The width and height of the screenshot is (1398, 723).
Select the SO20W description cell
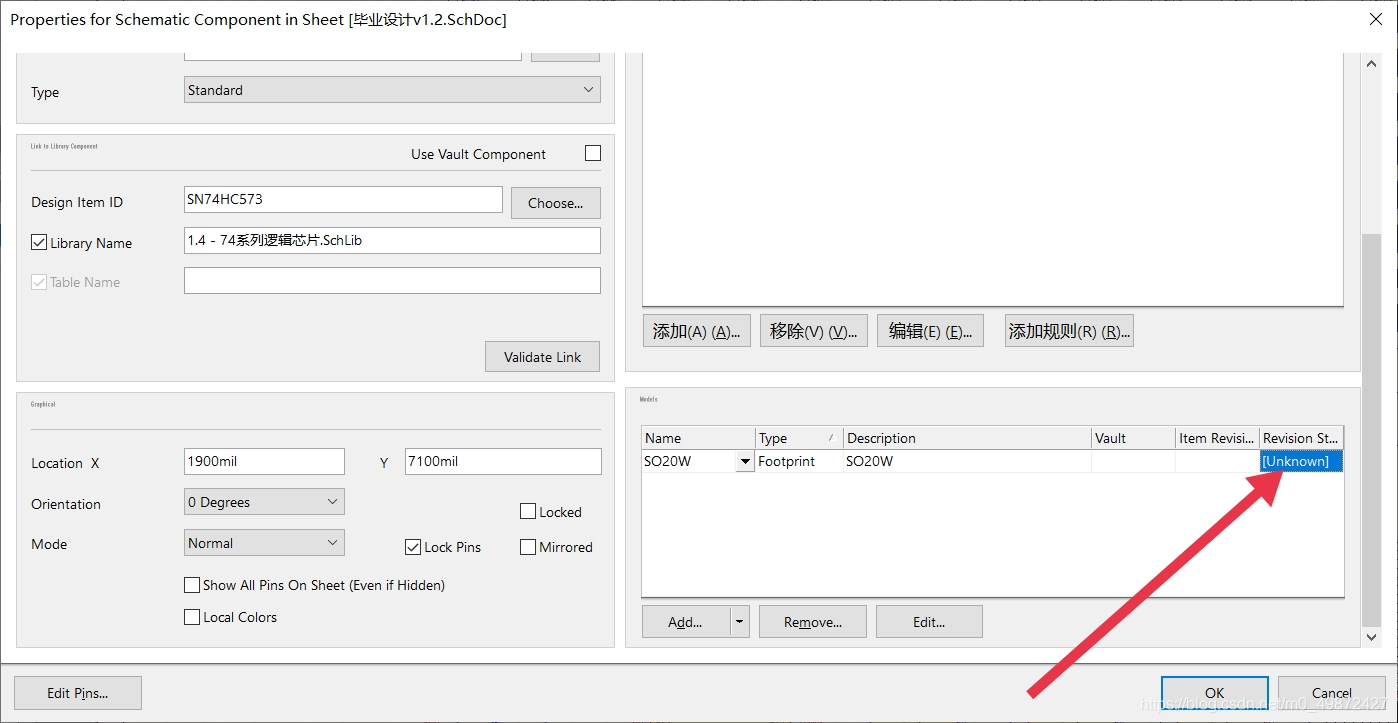pyautogui.click(x=967, y=461)
